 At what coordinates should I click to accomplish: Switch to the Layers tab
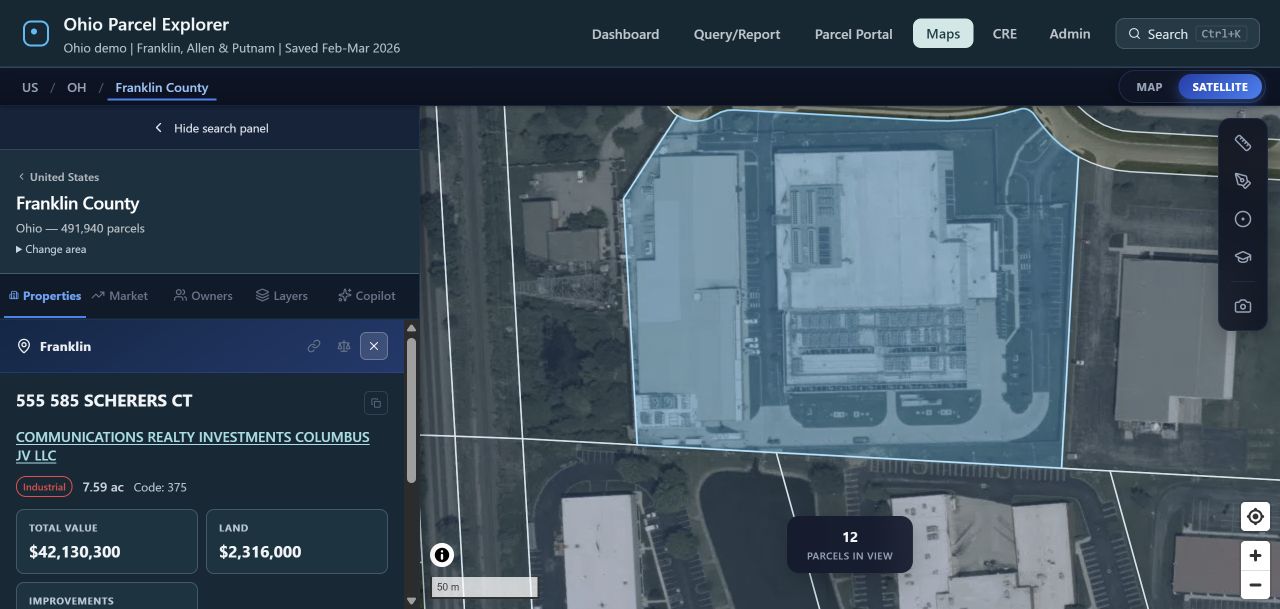pyautogui.click(x=282, y=296)
